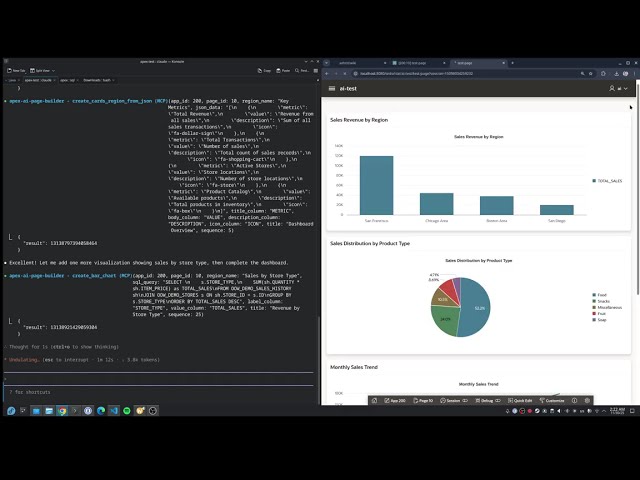The width and height of the screenshot is (640, 480).
Task: Toggle the Soap legend item in pie chart
Action: tap(600, 320)
